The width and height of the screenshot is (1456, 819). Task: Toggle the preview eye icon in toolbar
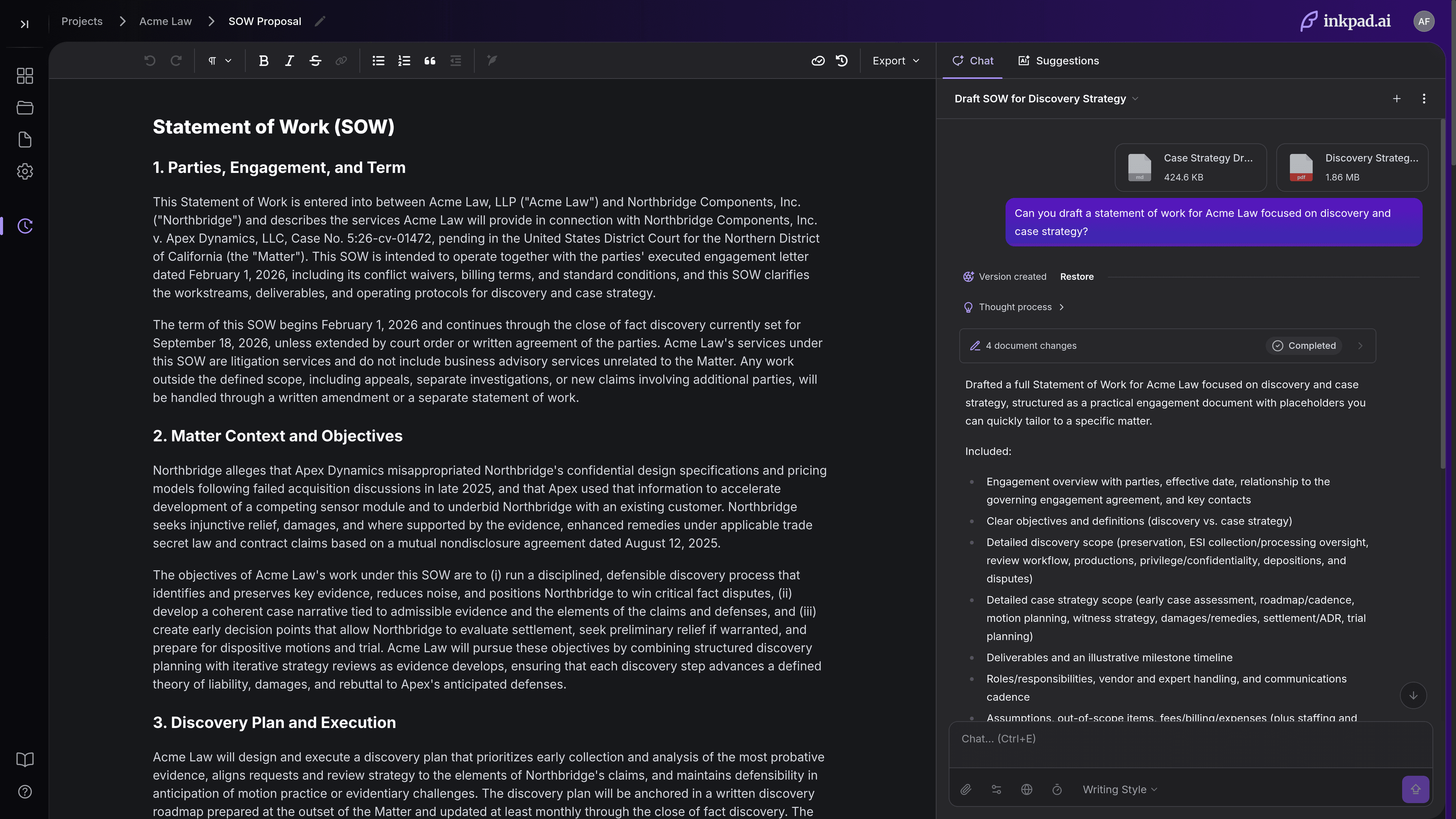tap(818, 61)
